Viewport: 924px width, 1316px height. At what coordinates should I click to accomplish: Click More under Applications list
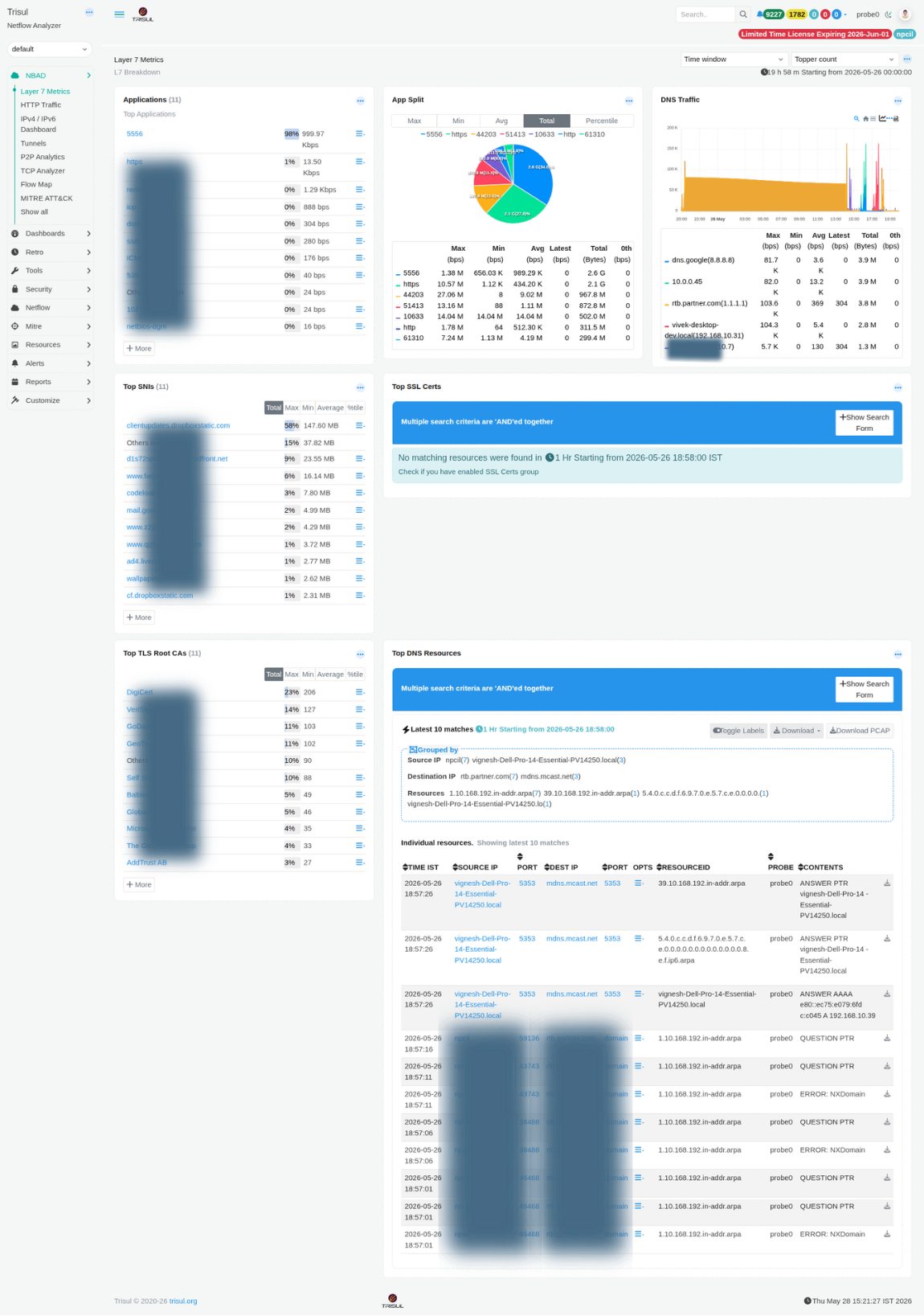point(139,349)
